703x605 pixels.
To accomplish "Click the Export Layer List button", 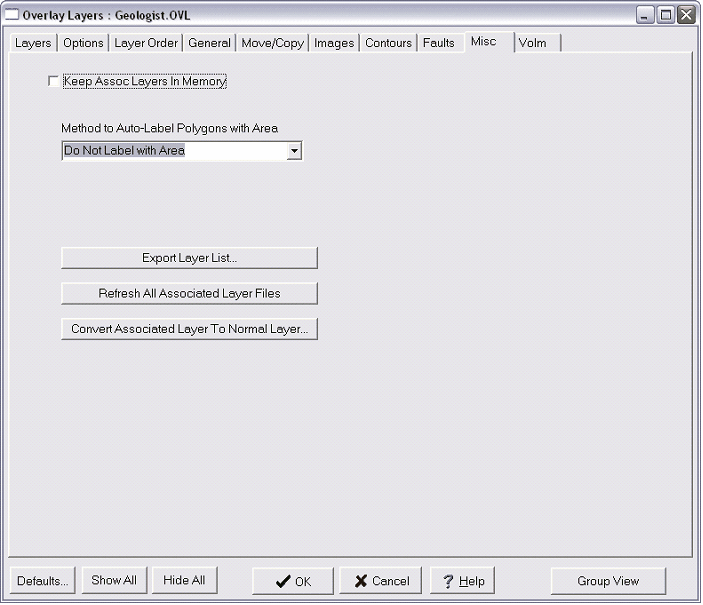I will click(x=189, y=258).
